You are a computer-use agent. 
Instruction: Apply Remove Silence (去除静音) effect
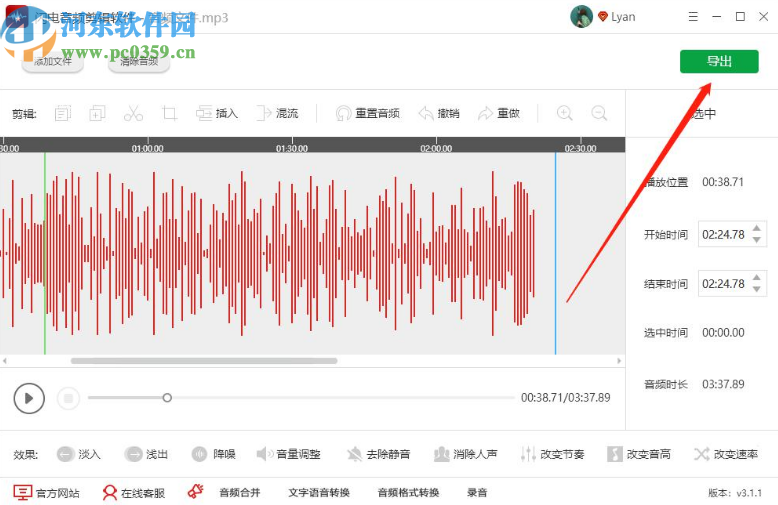click(x=379, y=454)
